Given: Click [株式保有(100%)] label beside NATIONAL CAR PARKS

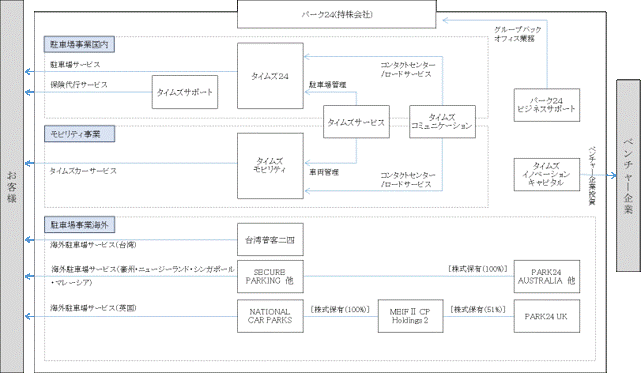Looking at the screenshot, I should tap(340, 310).
